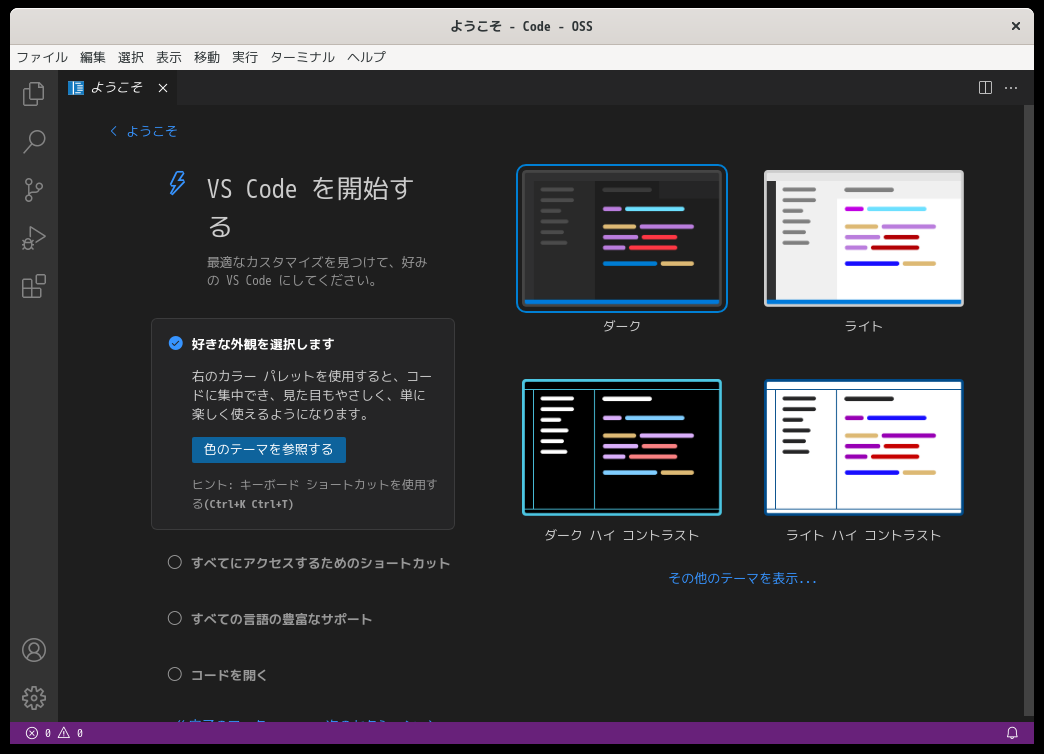Open the editor more actions ellipsis
This screenshot has height=754, width=1044.
tap(1011, 88)
